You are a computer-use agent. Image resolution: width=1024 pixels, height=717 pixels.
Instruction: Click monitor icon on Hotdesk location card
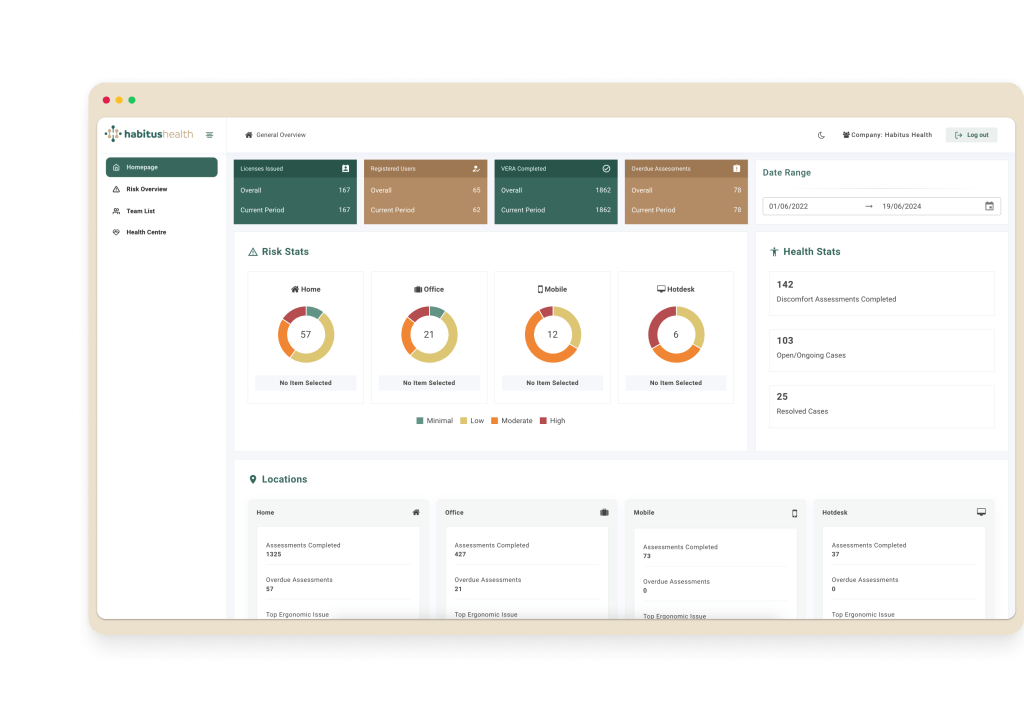click(x=981, y=512)
